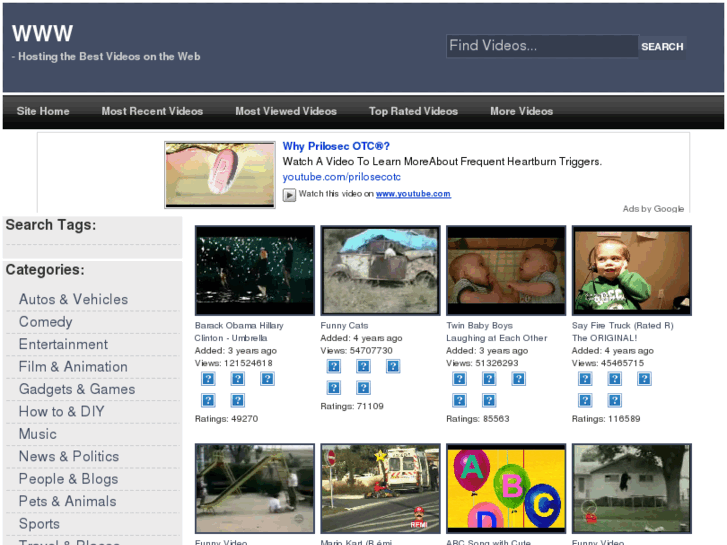The image size is (727, 545).
Task: Click the Ratings: 71109 text
Action: pyautogui.click(x=352, y=406)
